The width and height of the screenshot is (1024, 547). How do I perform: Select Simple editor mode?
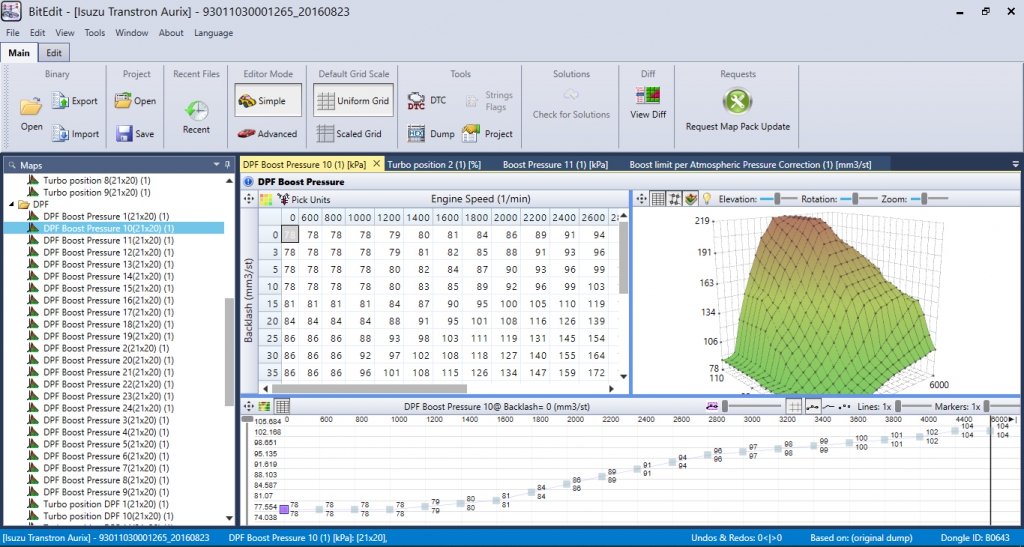(x=268, y=101)
